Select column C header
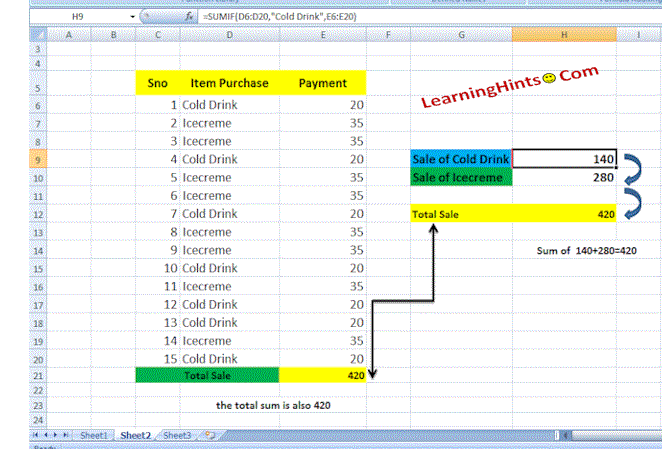 (x=158, y=35)
